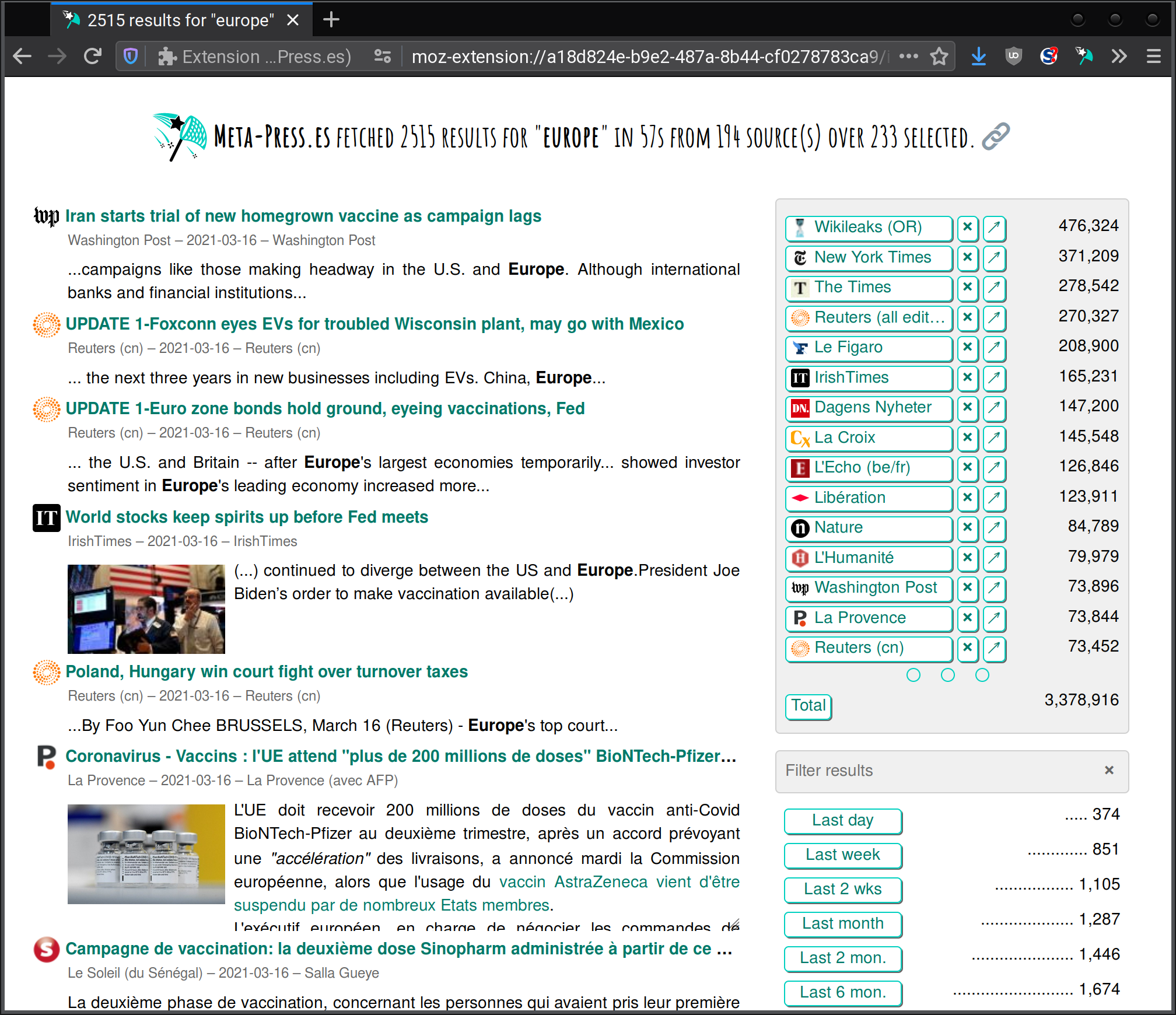Open the uBlock Origin shield icon
Viewport: 1176px width, 1015px height.
(x=1014, y=57)
